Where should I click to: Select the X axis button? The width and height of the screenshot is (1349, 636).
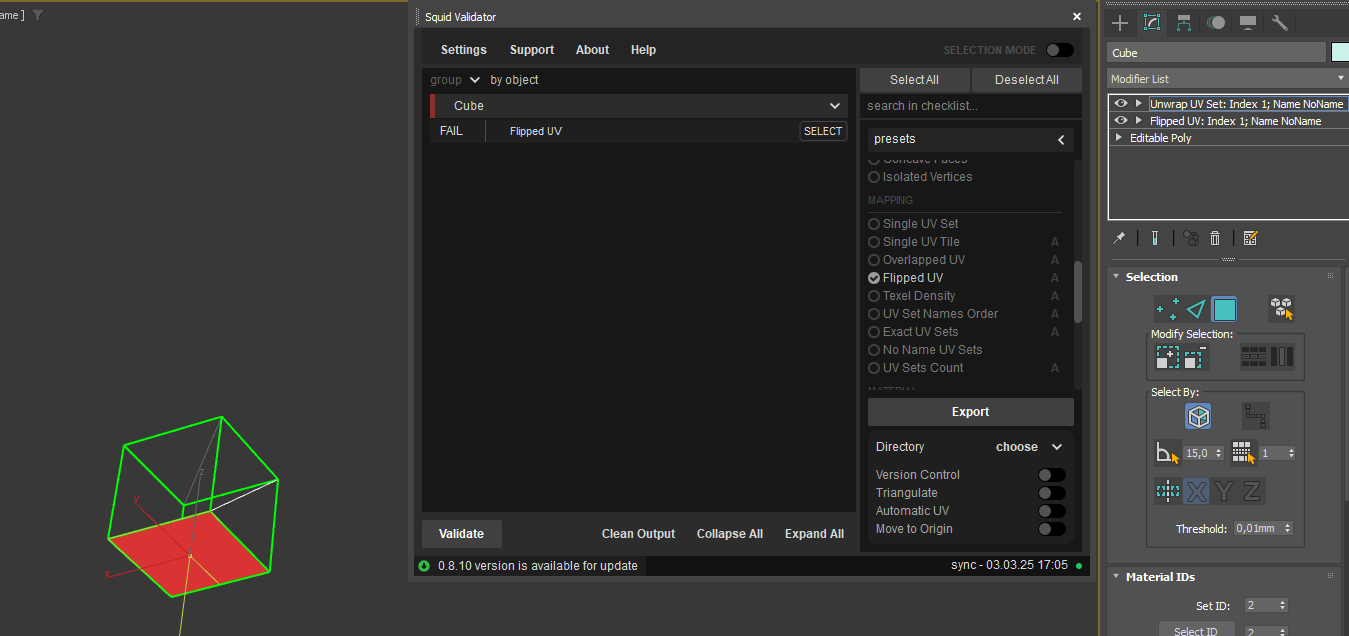[x=1197, y=491]
